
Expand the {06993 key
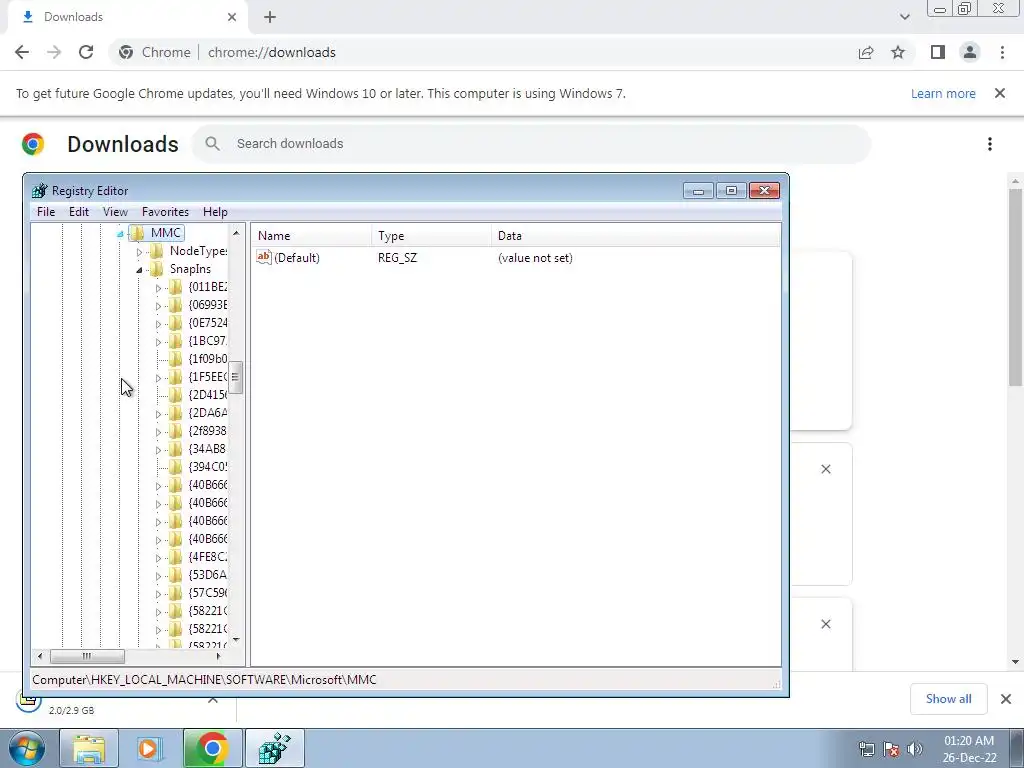(x=158, y=306)
